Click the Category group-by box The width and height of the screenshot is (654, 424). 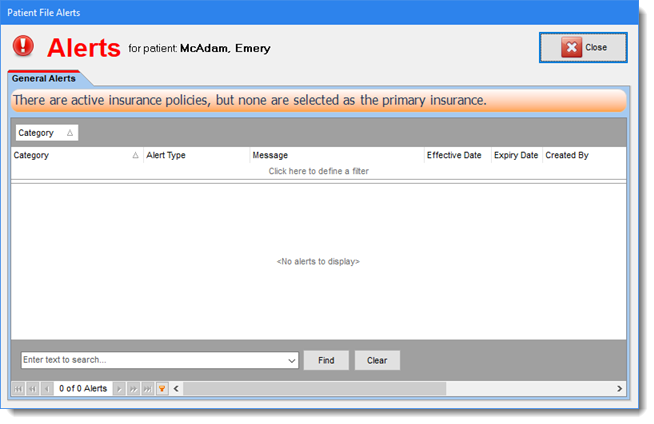pos(47,133)
